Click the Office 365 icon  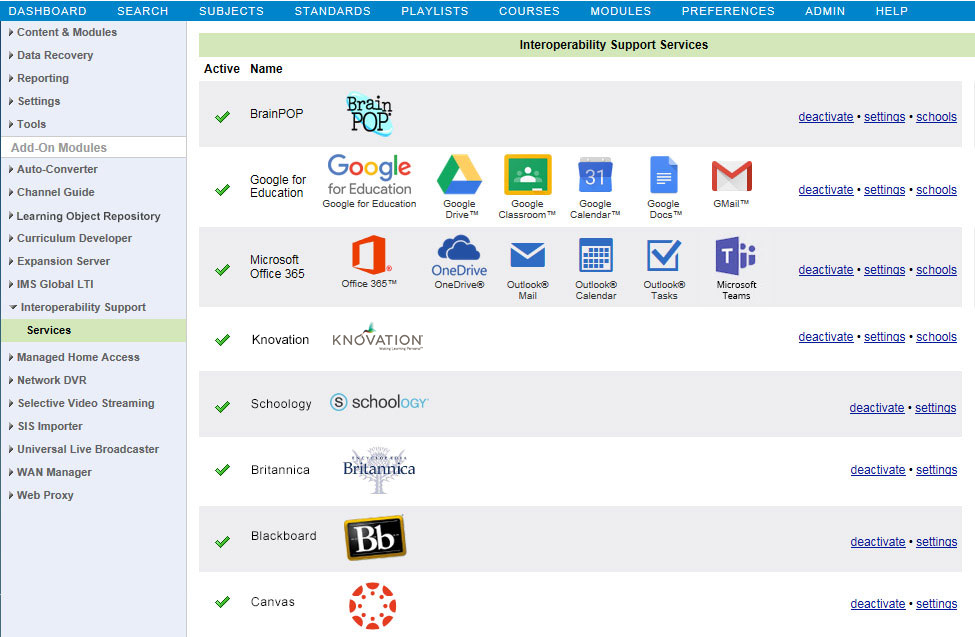click(371, 254)
